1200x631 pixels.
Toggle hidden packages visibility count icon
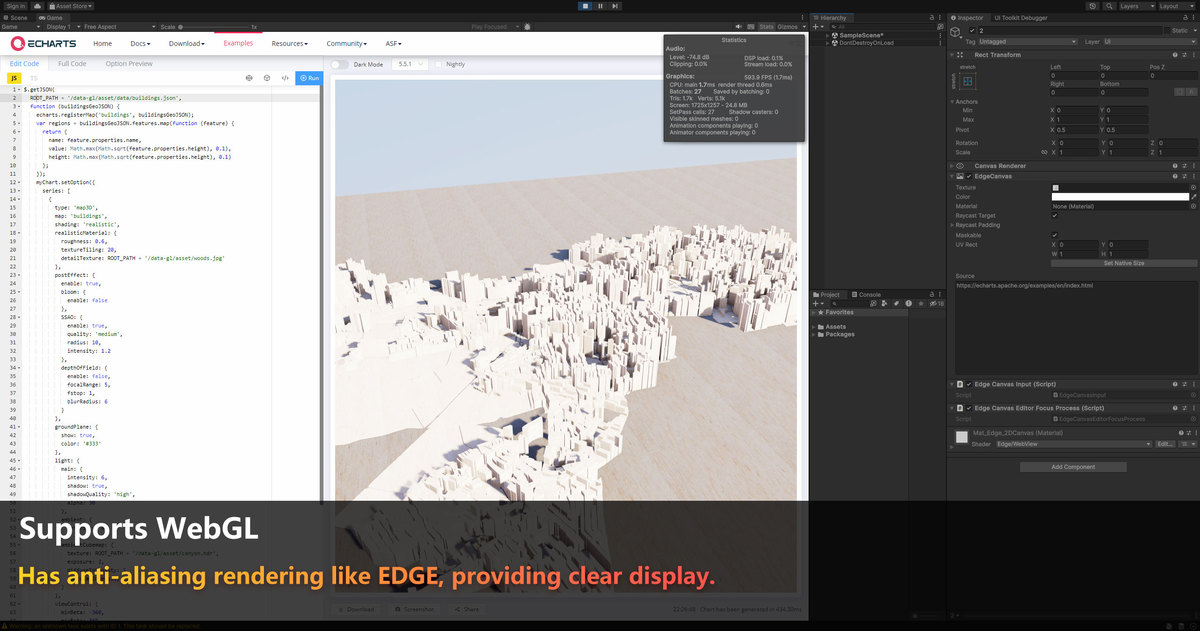point(938,303)
